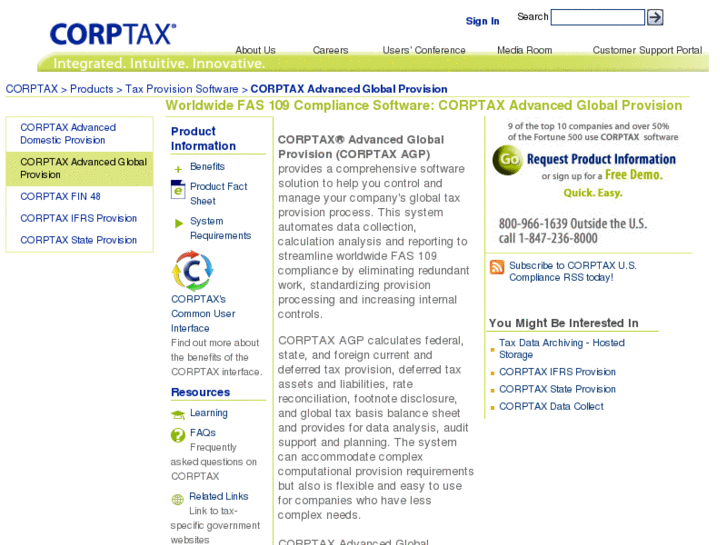Viewport: 727px width, 545px height.
Task: Open the Benefits link
Action: pos(207,166)
